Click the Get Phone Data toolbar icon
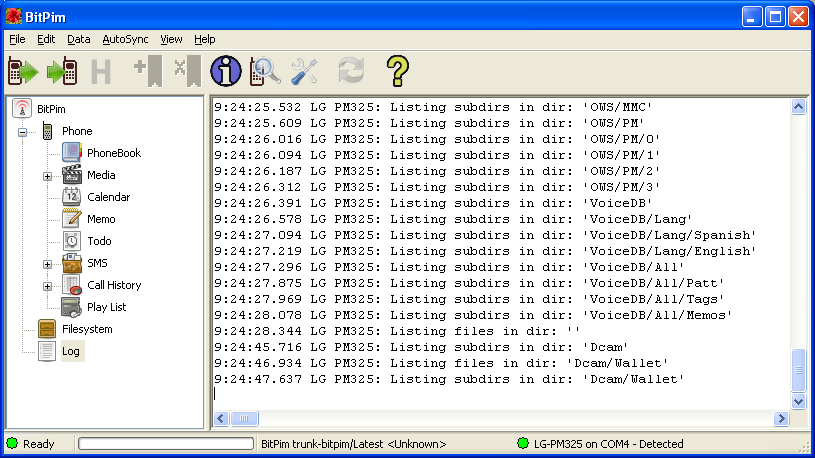The width and height of the screenshot is (815, 458). point(23,71)
